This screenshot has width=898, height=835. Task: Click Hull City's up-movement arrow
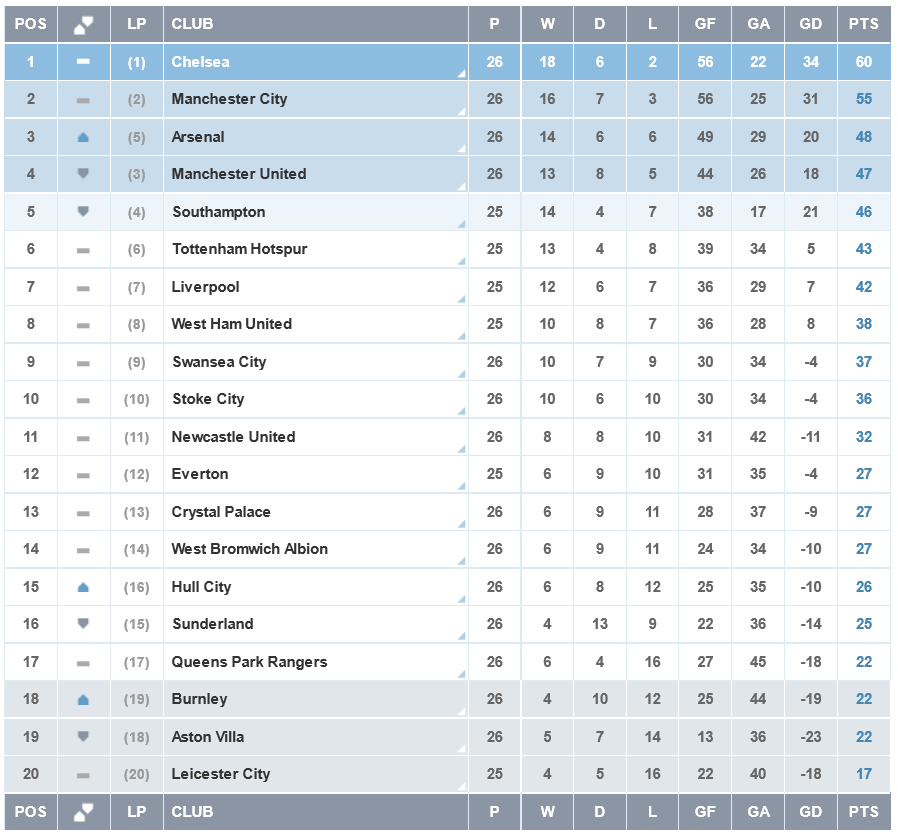83,587
